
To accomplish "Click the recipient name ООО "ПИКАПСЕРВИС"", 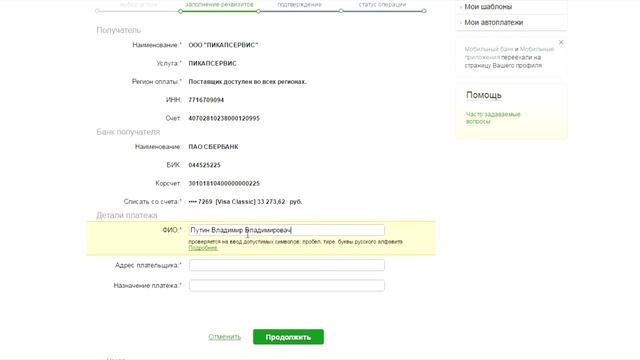I will click(223, 45).
